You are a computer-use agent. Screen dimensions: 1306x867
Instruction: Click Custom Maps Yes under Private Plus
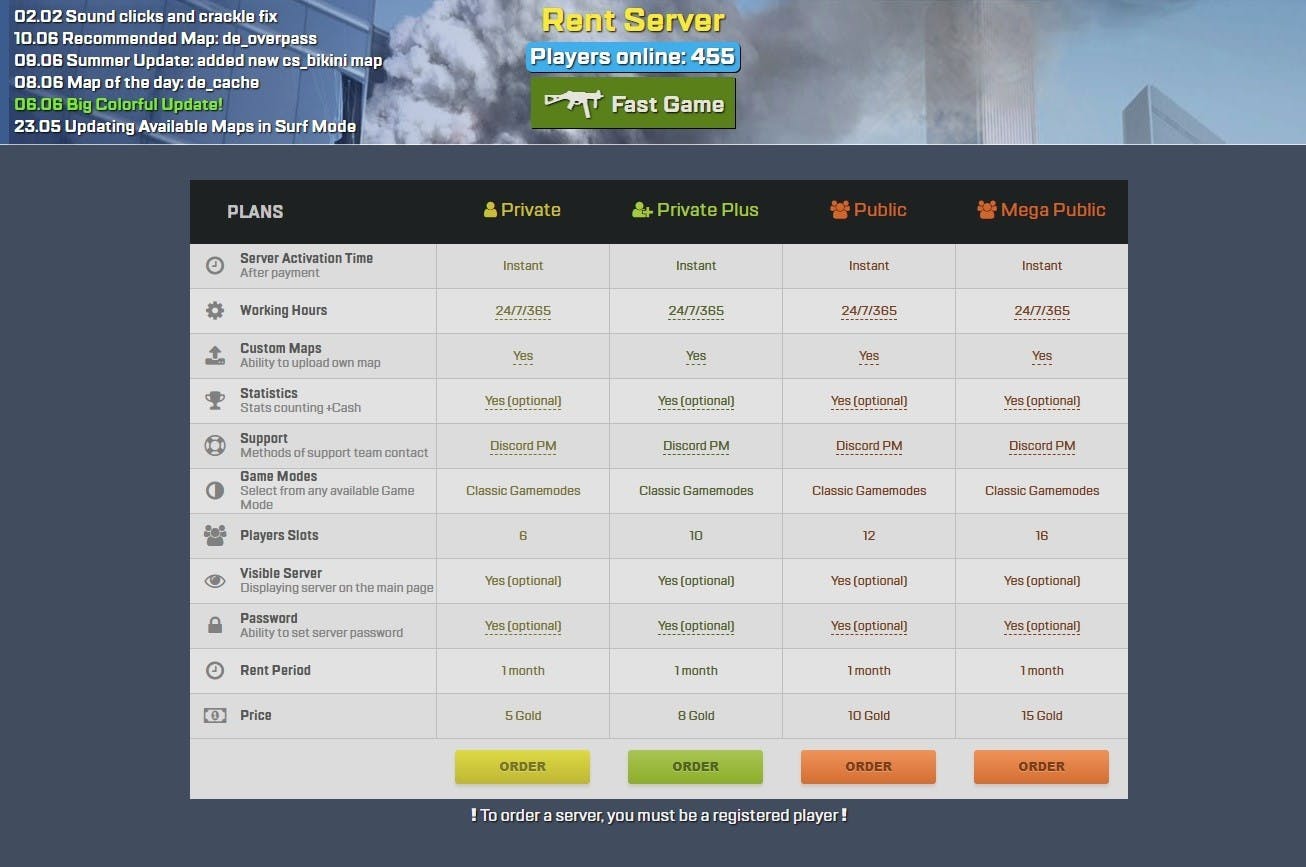coord(696,356)
